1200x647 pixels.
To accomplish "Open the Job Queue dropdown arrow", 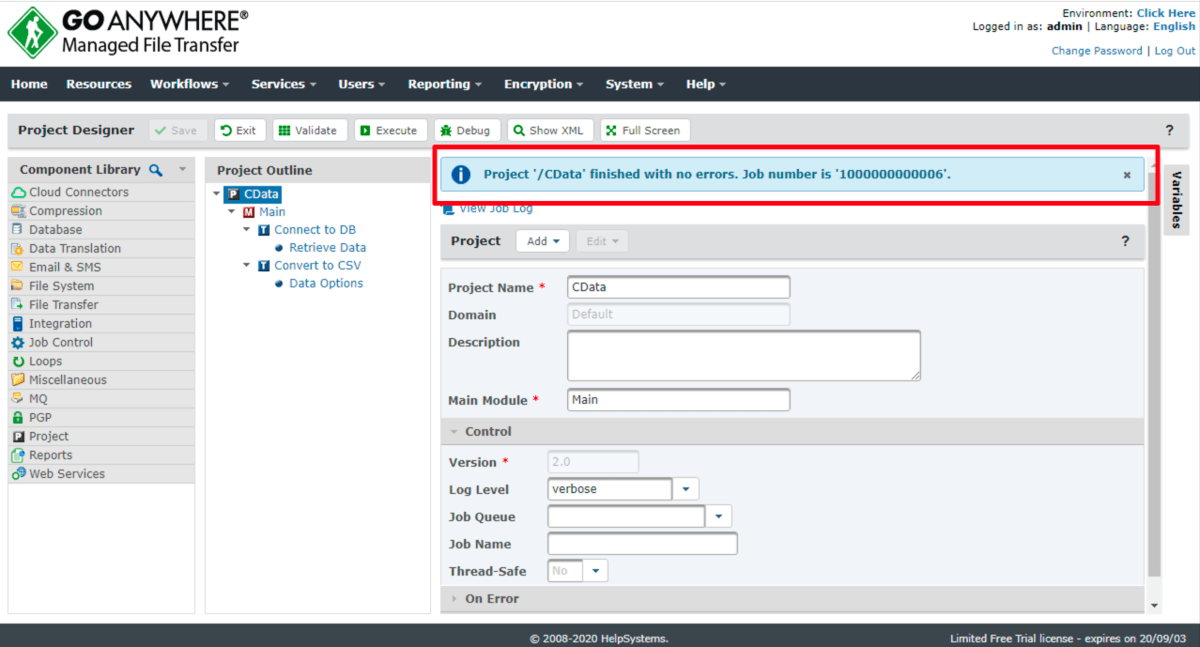I will click(x=719, y=517).
